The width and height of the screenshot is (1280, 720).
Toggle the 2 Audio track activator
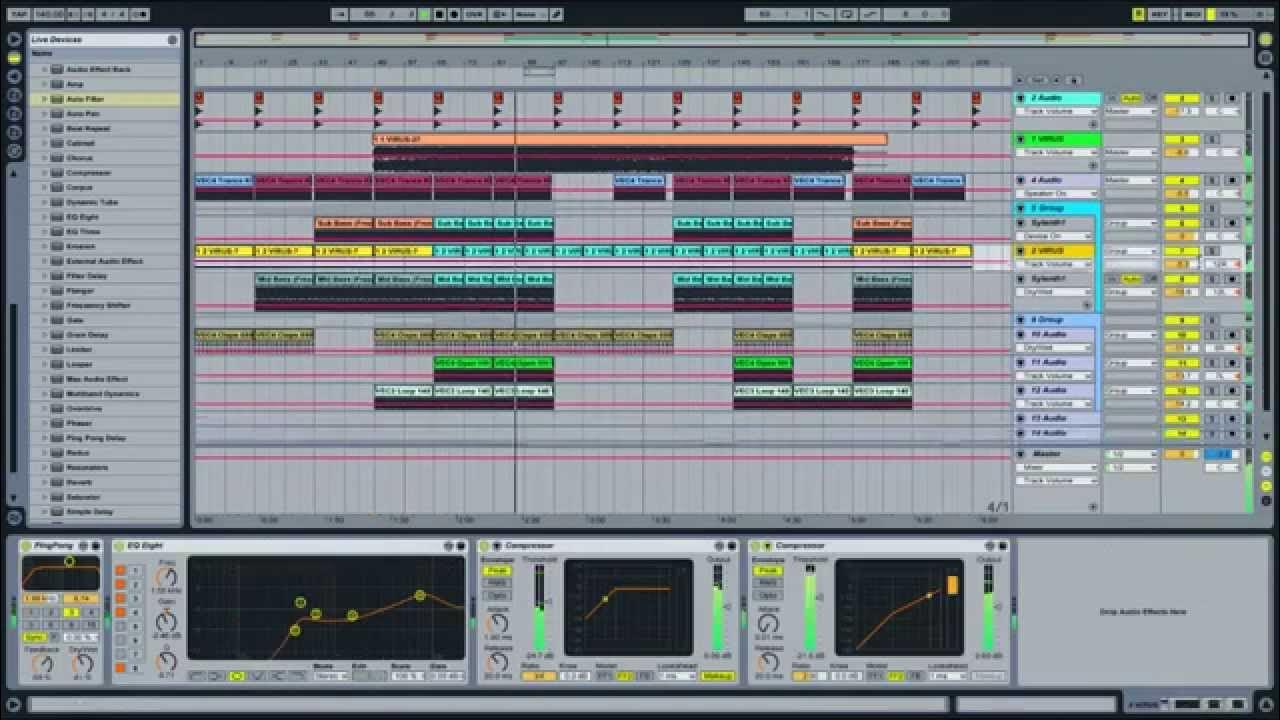coord(1182,98)
